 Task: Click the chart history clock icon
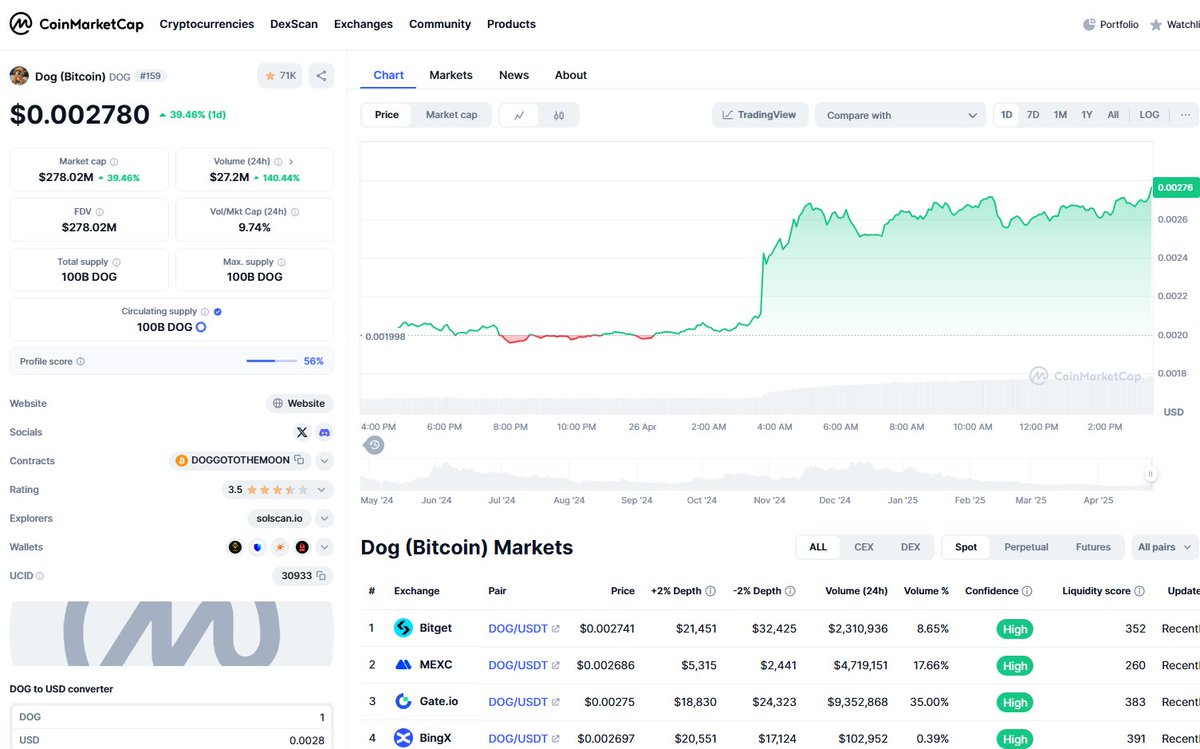pyautogui.click(x=374, y=445)
